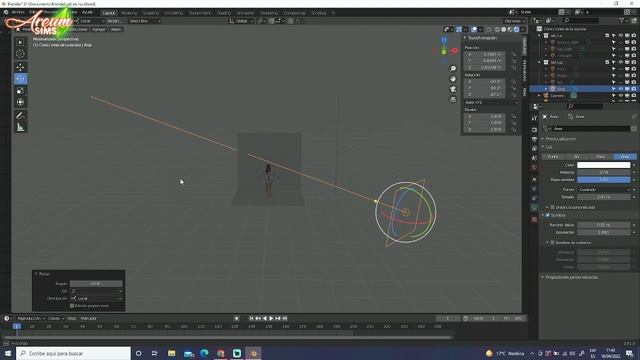Select the Measure tool in the toolbar
Screen dimensions: 640x360
pyautogui.click(x=20, y=127)
